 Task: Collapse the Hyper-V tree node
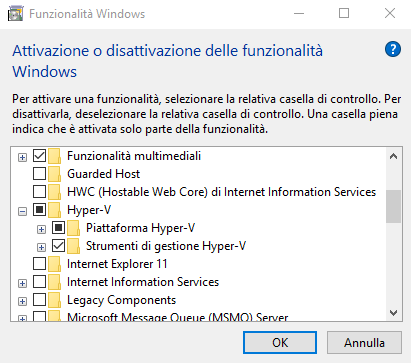point(22,211)
